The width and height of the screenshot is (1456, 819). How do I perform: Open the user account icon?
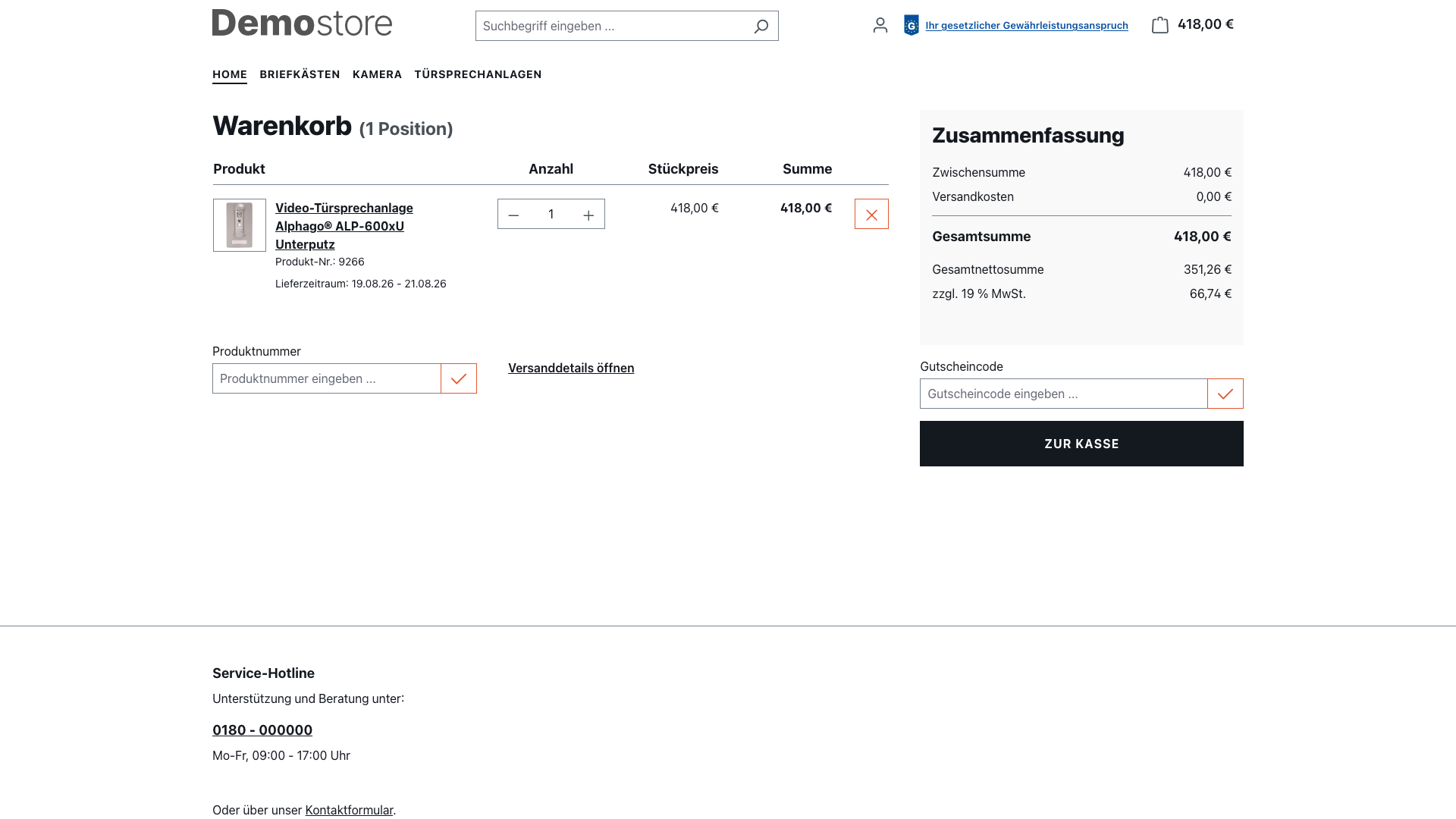pyautogui.click(x=880, y=25)
